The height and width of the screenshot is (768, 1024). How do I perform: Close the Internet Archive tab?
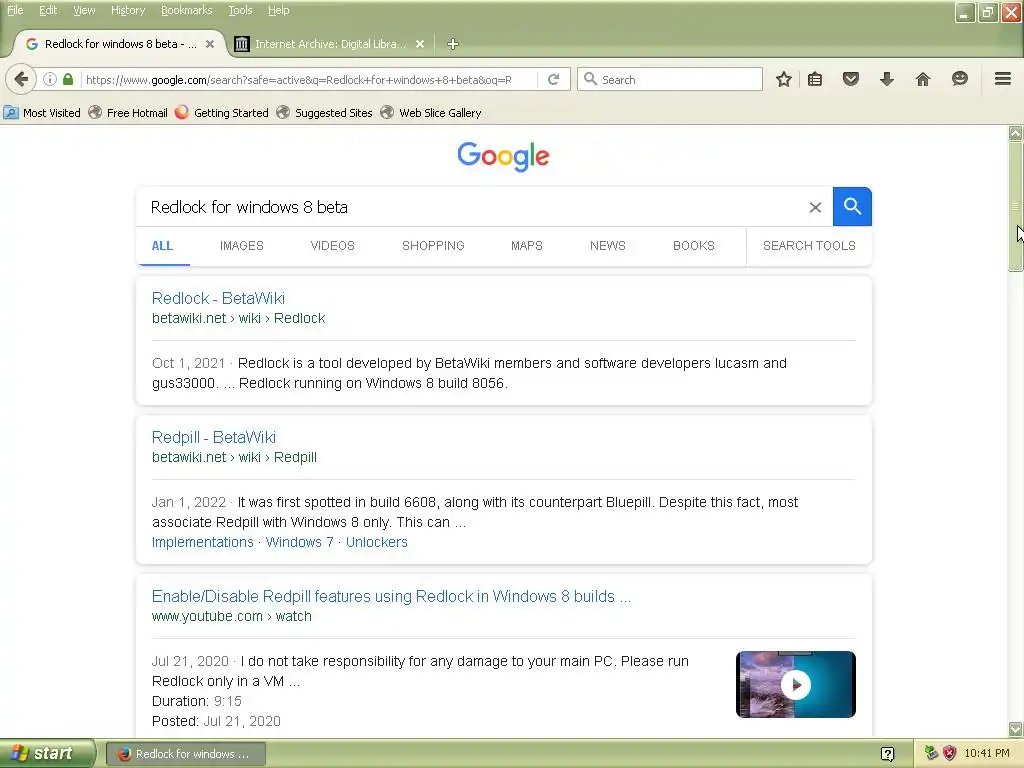[x=420, y=44]
